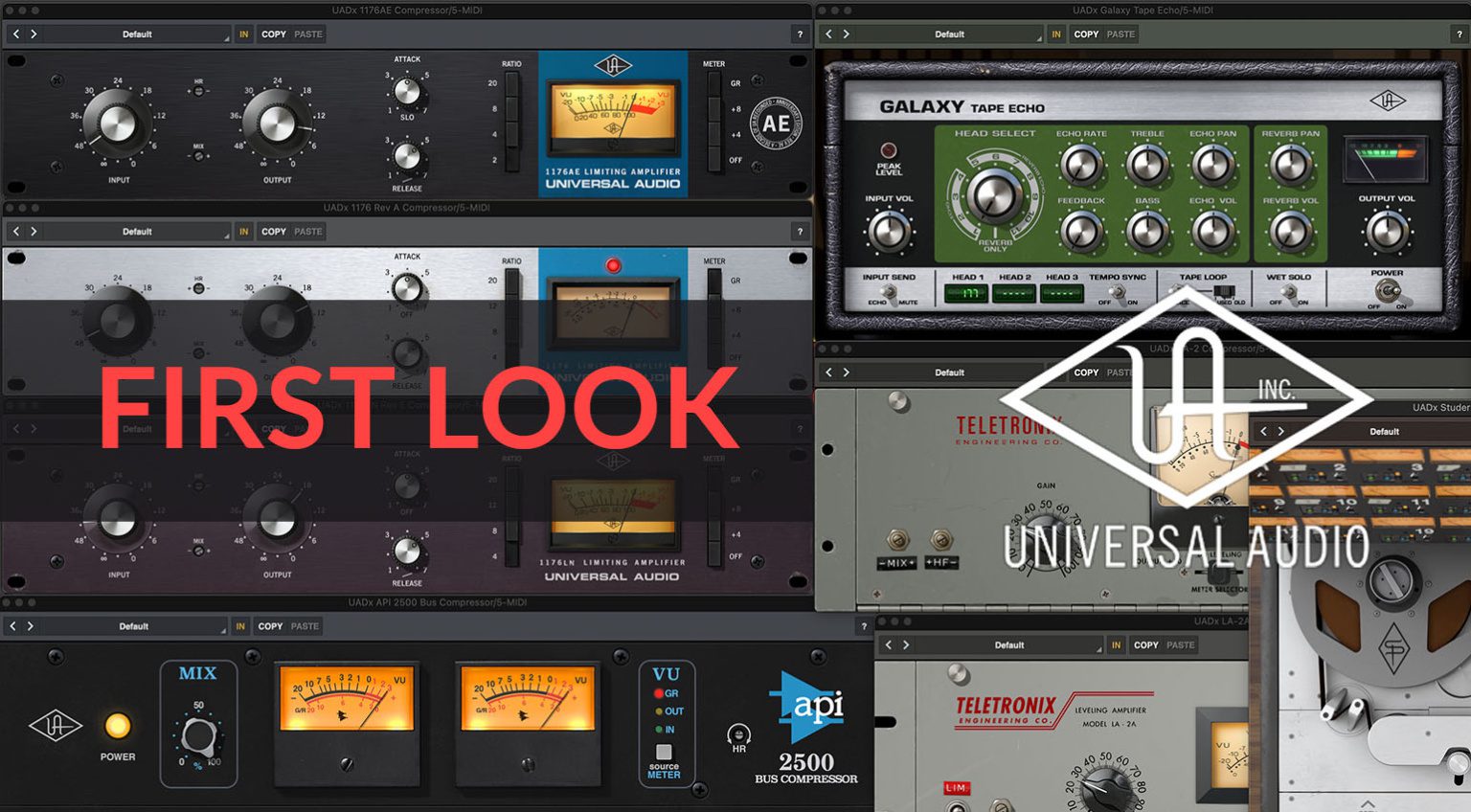Click the previous-preset arrow on the 1176 Rev A header

click(15, 231)
